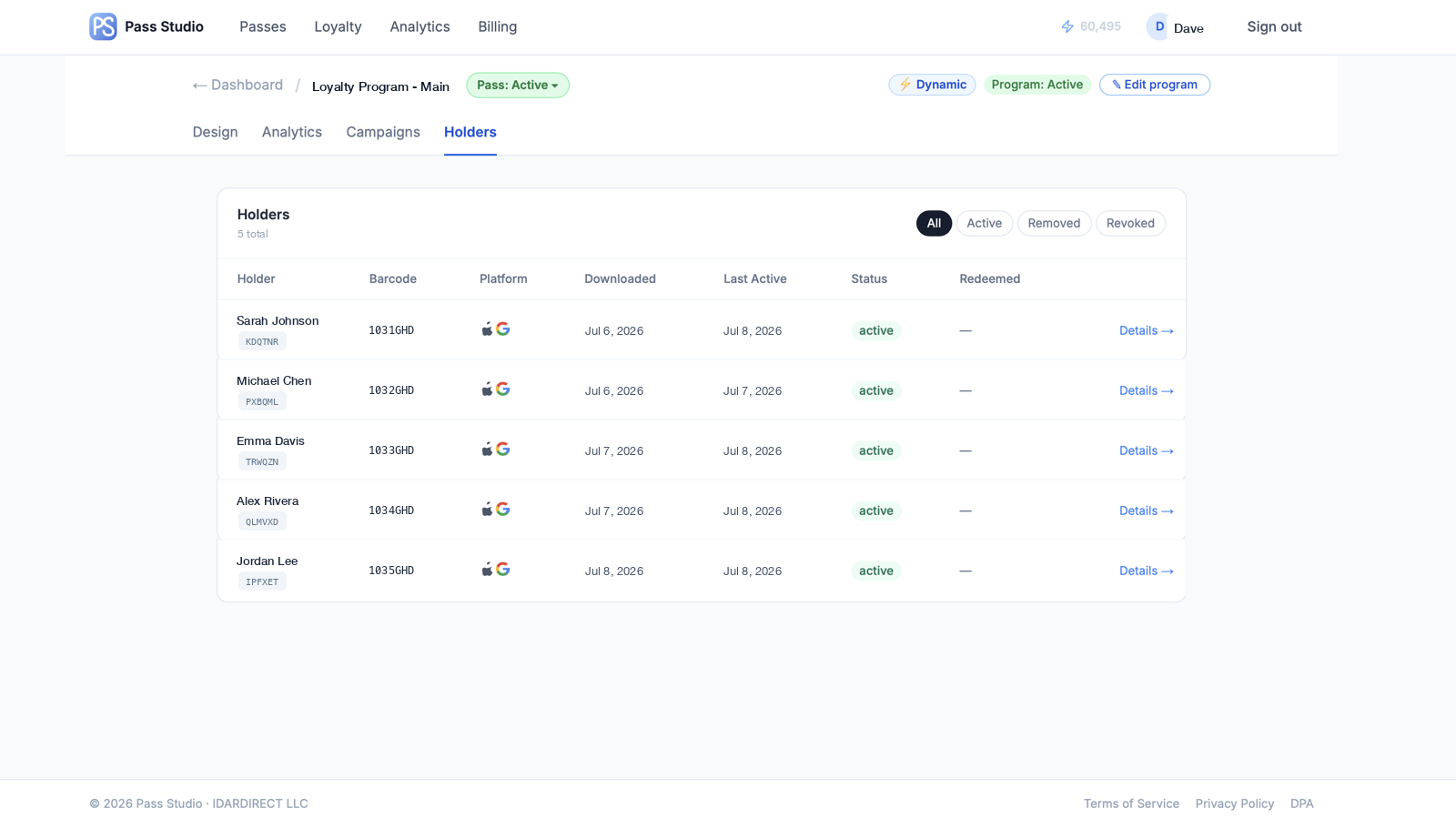Screen dimensions: 1456x819
Task: Open Details for Sarah Johnson
Action: 1147,331
